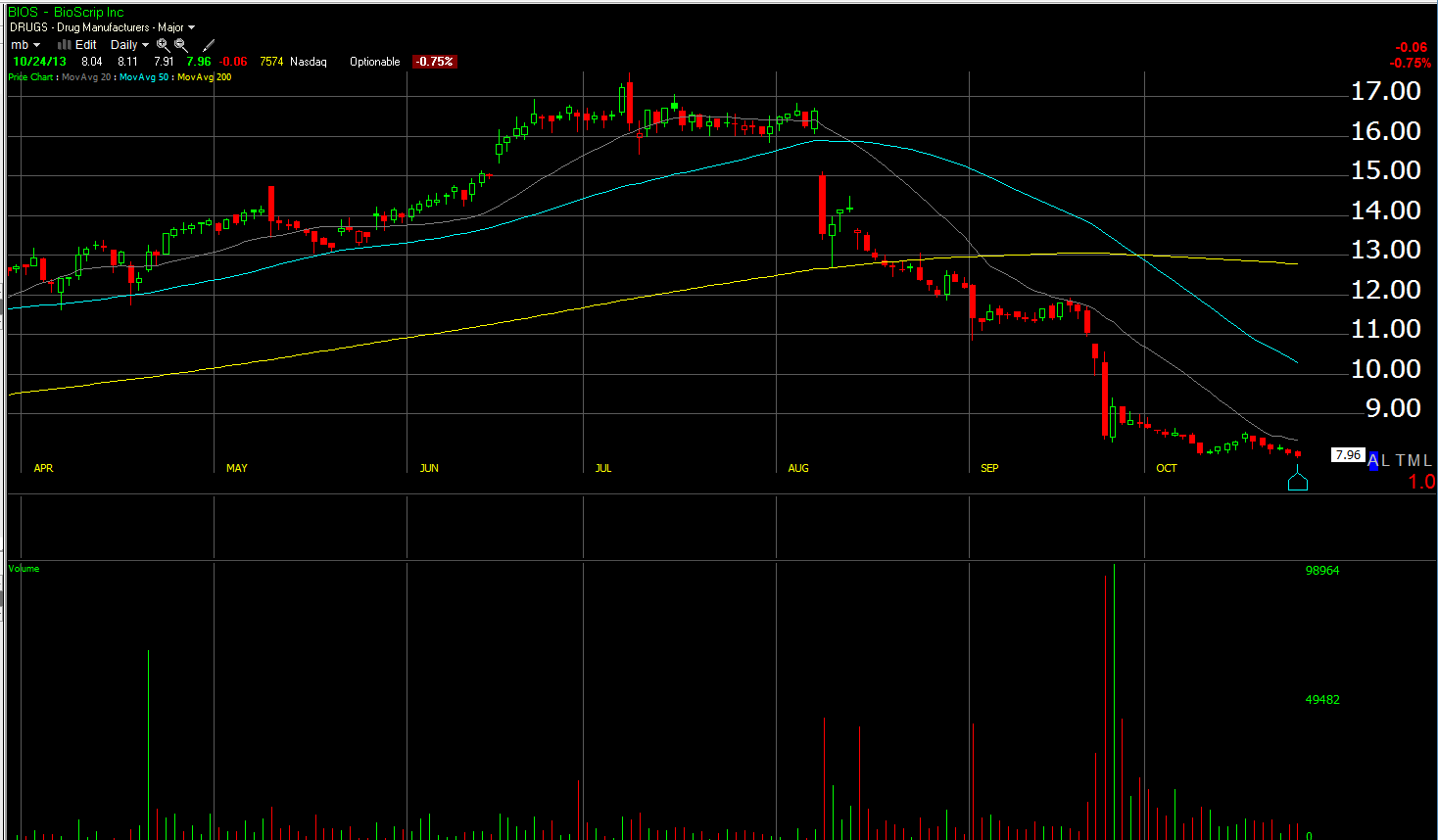The image size is (1438, 840).
Task: Click the zoom out magnifier icon
Action: [181, 45]
